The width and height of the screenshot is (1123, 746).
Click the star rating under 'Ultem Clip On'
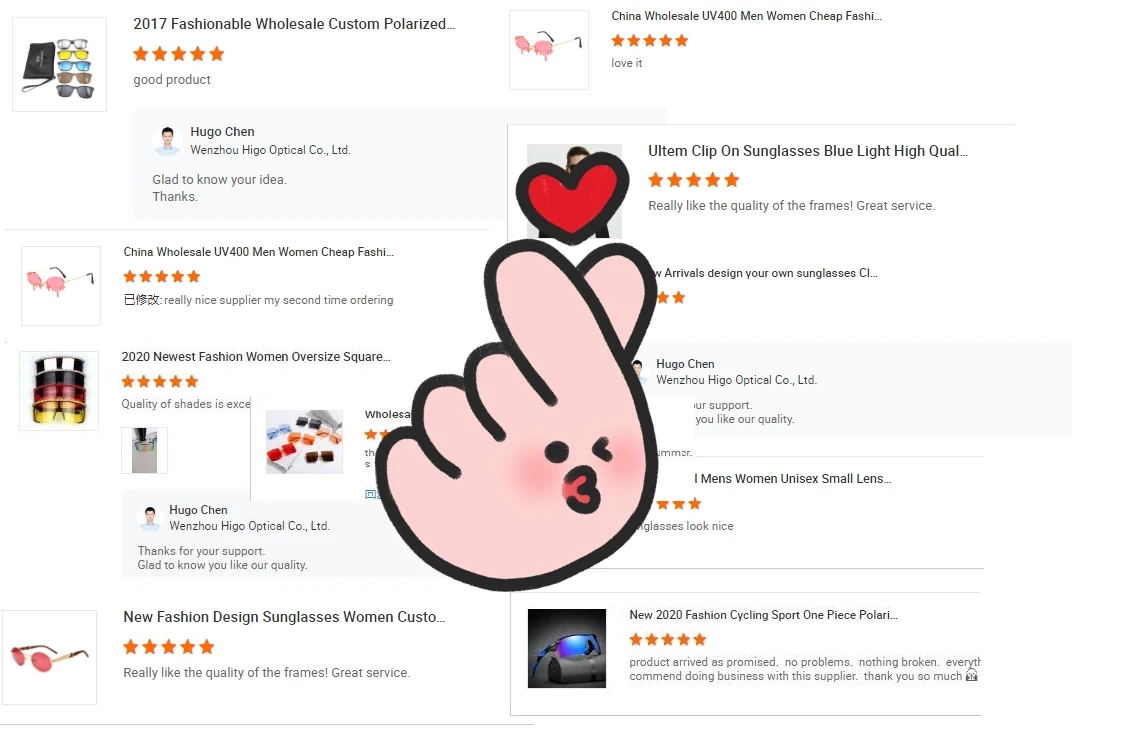[x=693, y=180]
